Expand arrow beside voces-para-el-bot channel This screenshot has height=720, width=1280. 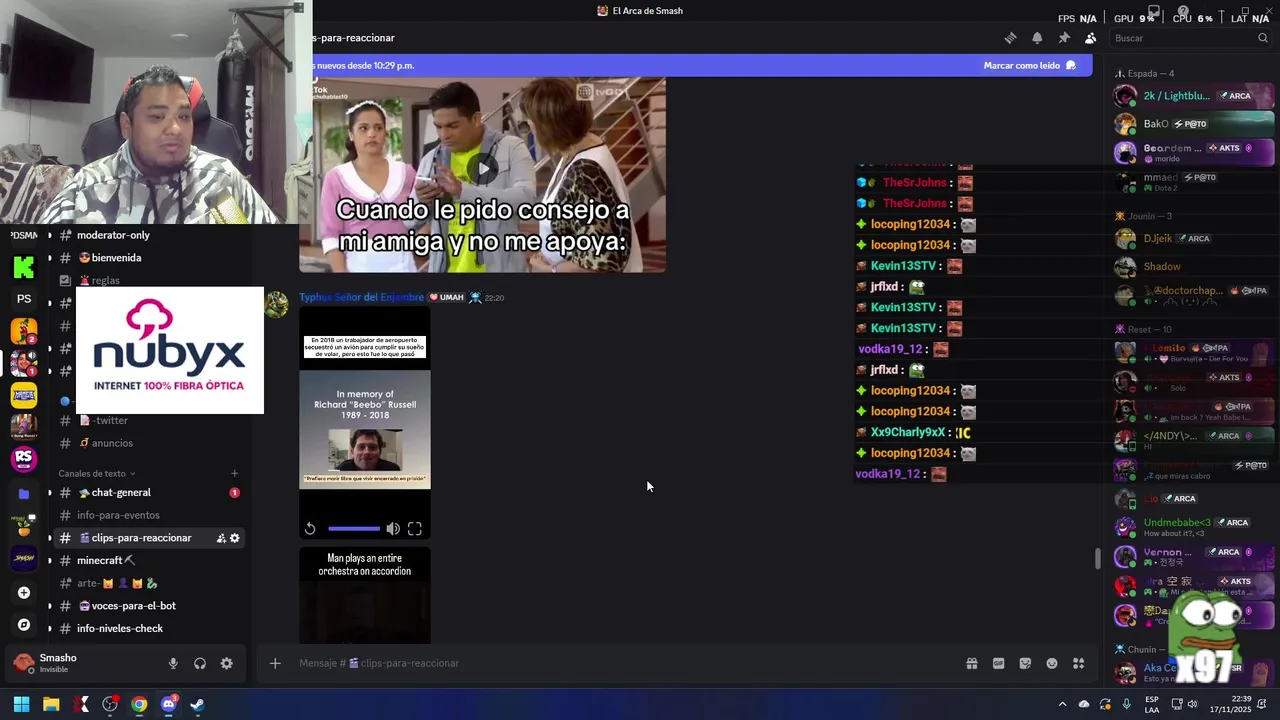coord(49,605)
